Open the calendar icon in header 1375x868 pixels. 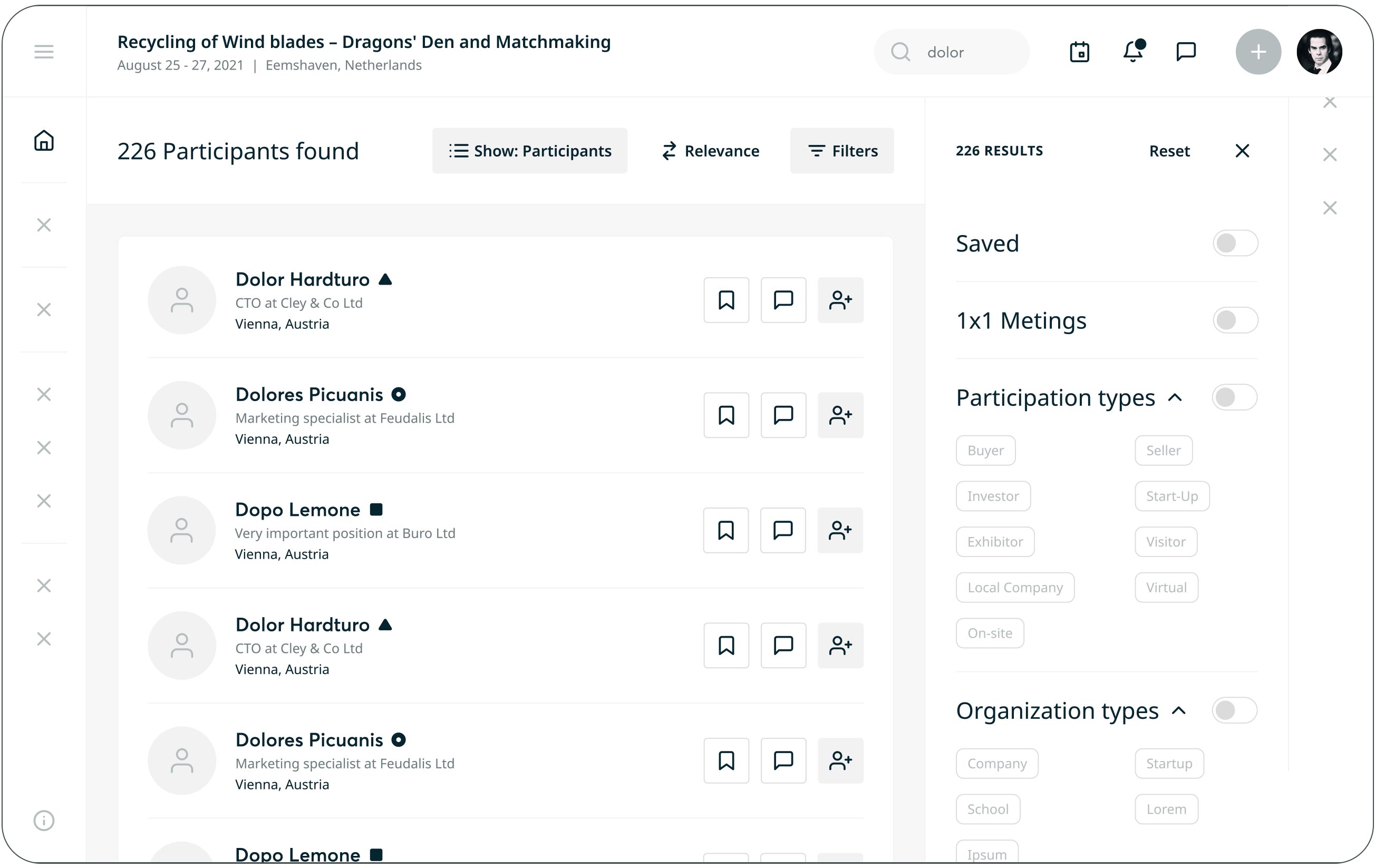click(1079, 52)
